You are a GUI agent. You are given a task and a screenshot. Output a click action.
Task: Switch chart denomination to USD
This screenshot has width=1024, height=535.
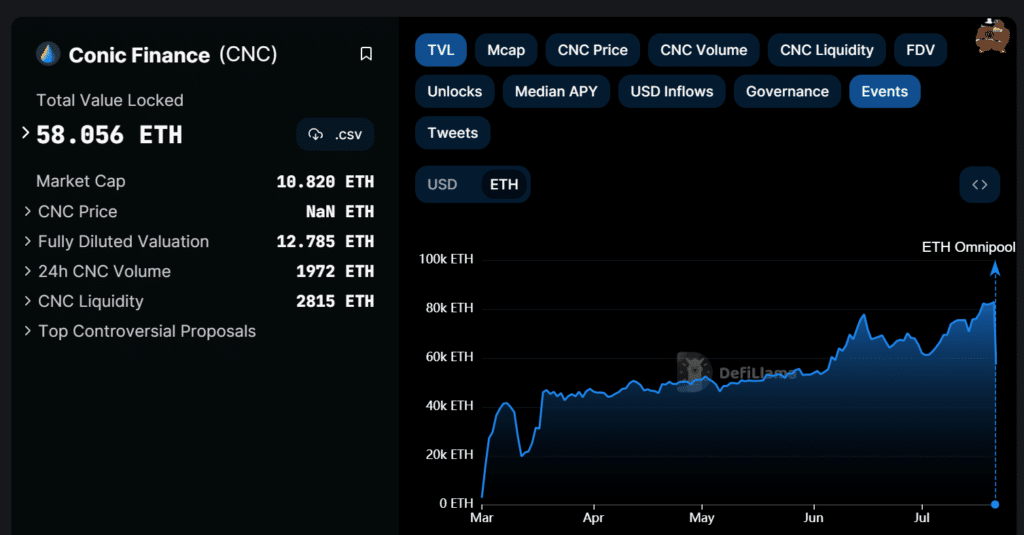click(442, 185)
